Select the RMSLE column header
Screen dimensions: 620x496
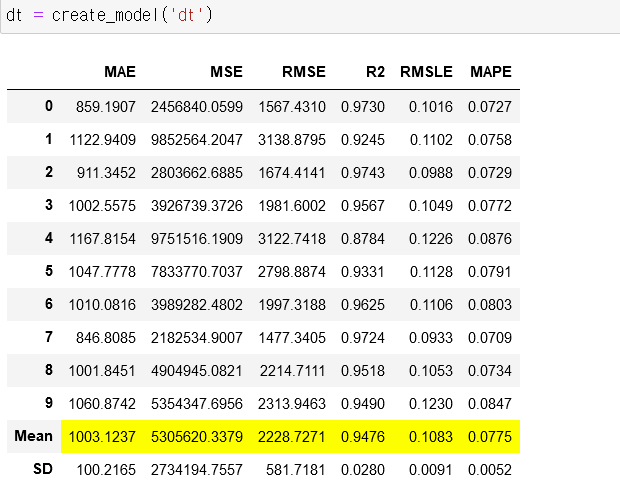click(426, 72)
